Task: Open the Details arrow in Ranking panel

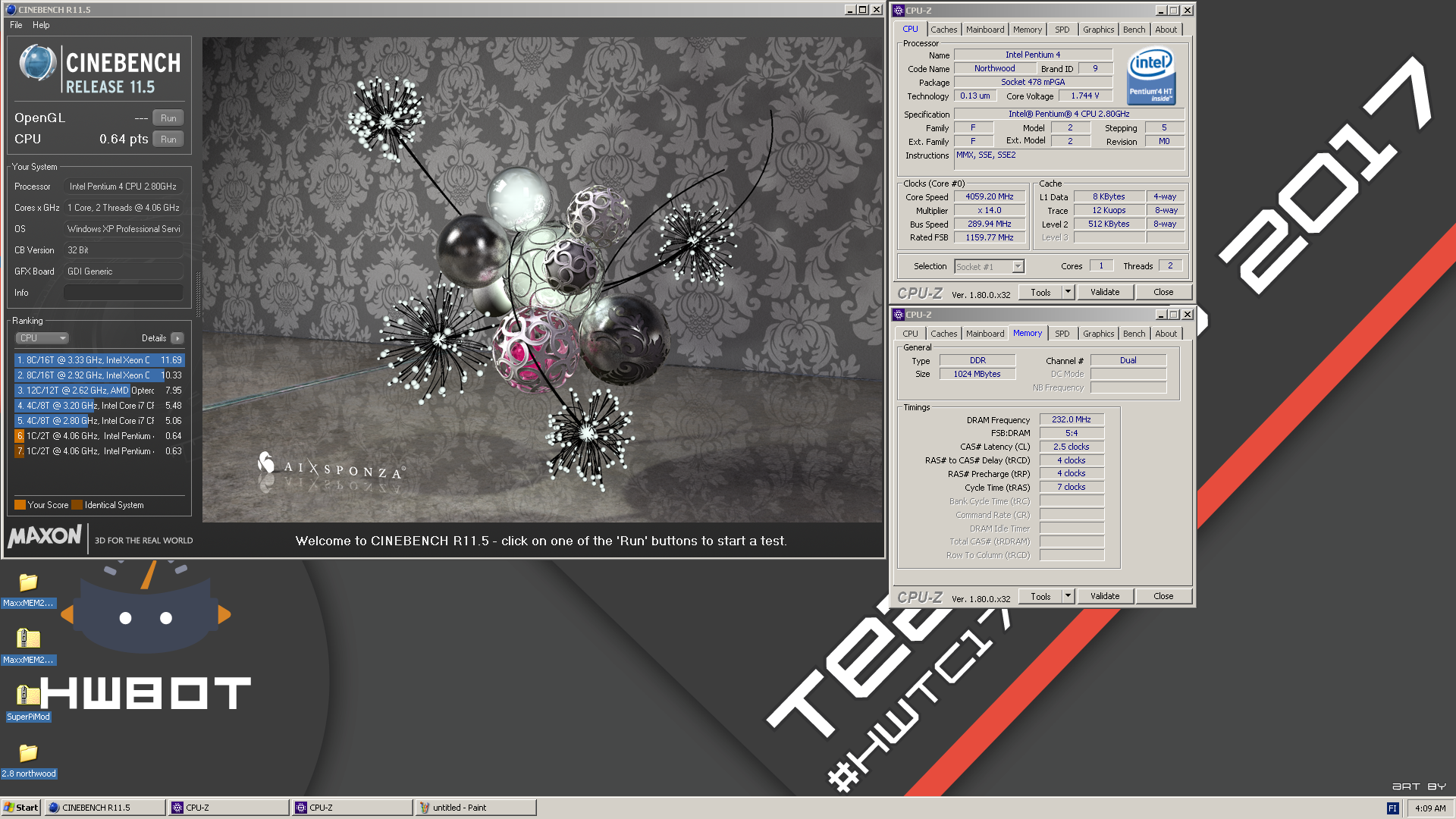Action: (x=177, y=338)
